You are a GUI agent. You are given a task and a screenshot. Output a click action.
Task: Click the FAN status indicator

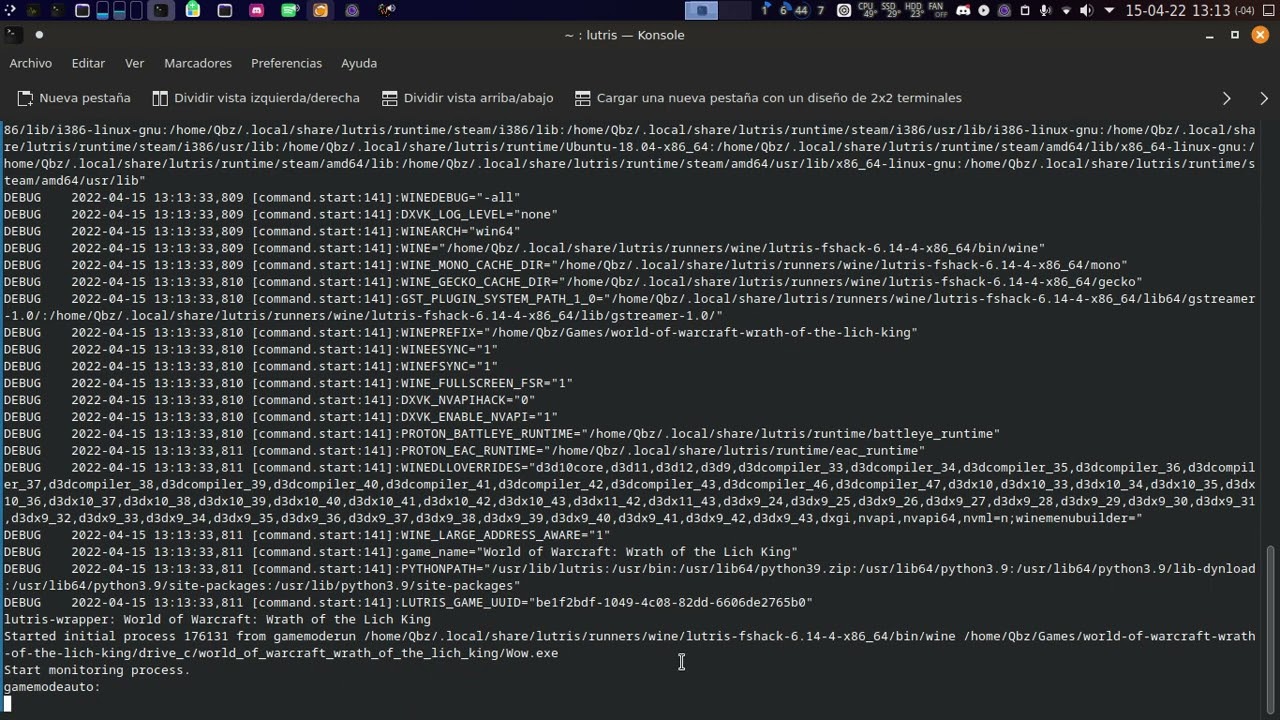(937, 10)
